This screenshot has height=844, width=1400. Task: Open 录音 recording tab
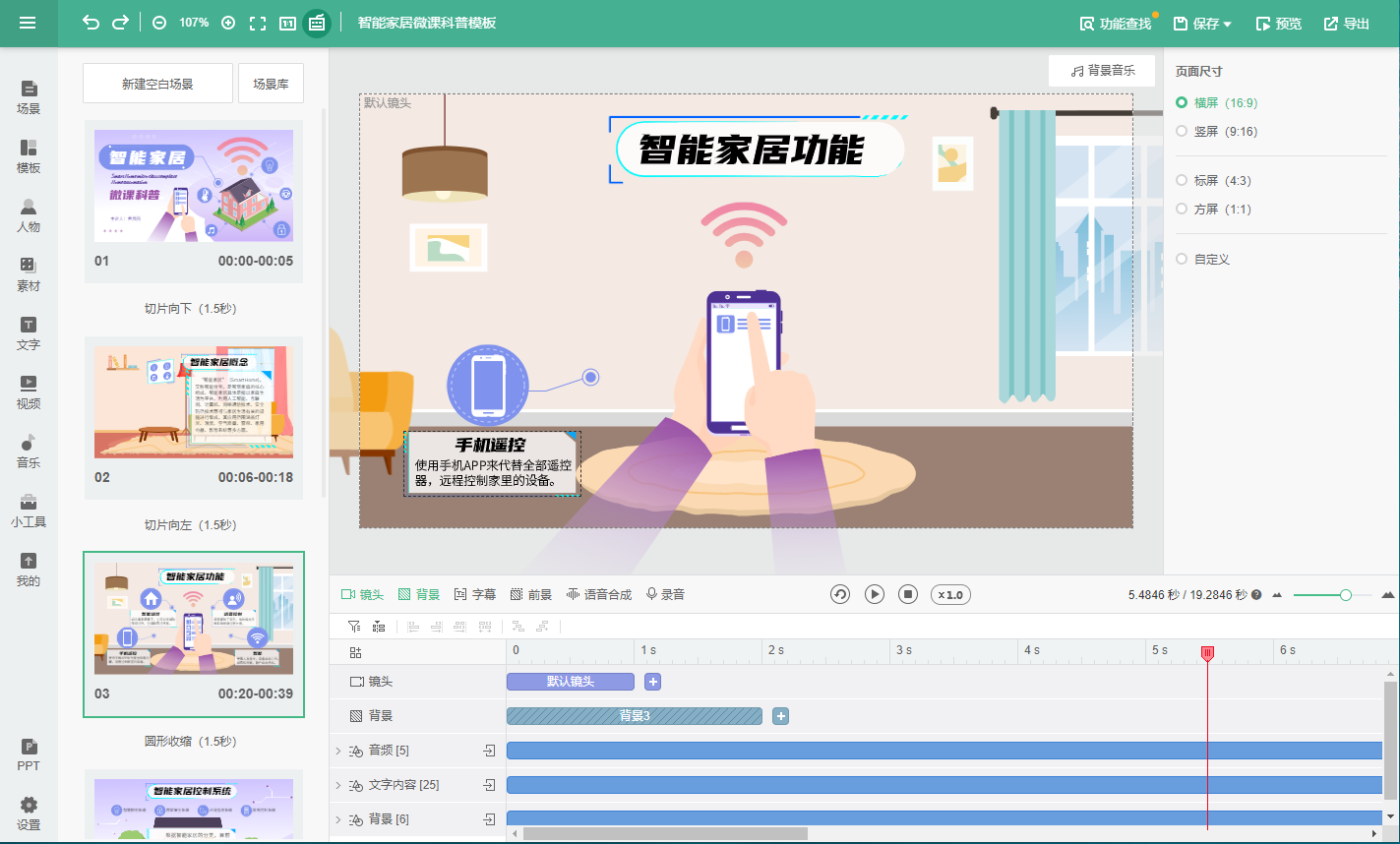coord(665,594)
